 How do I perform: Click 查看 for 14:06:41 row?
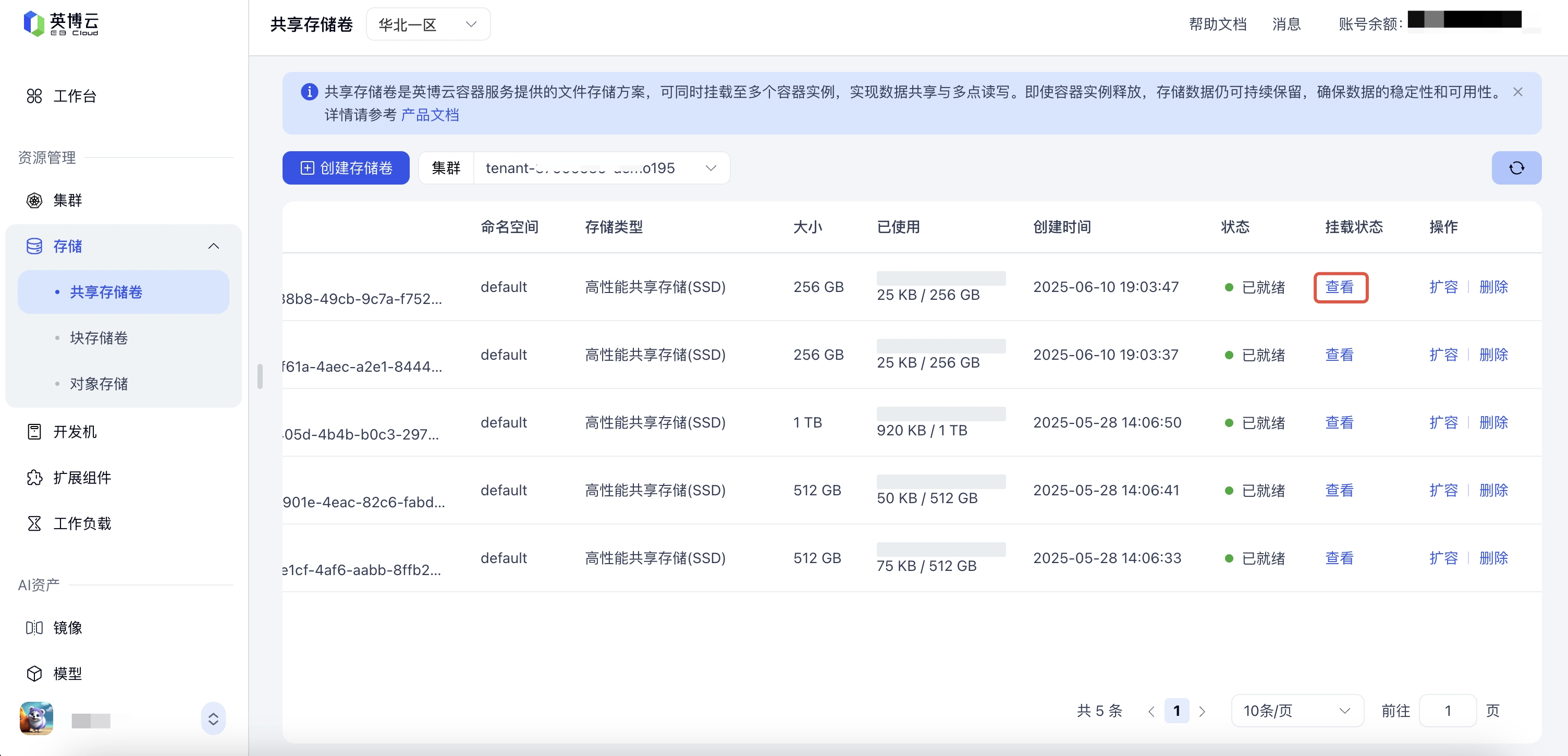coord(1340,491)
